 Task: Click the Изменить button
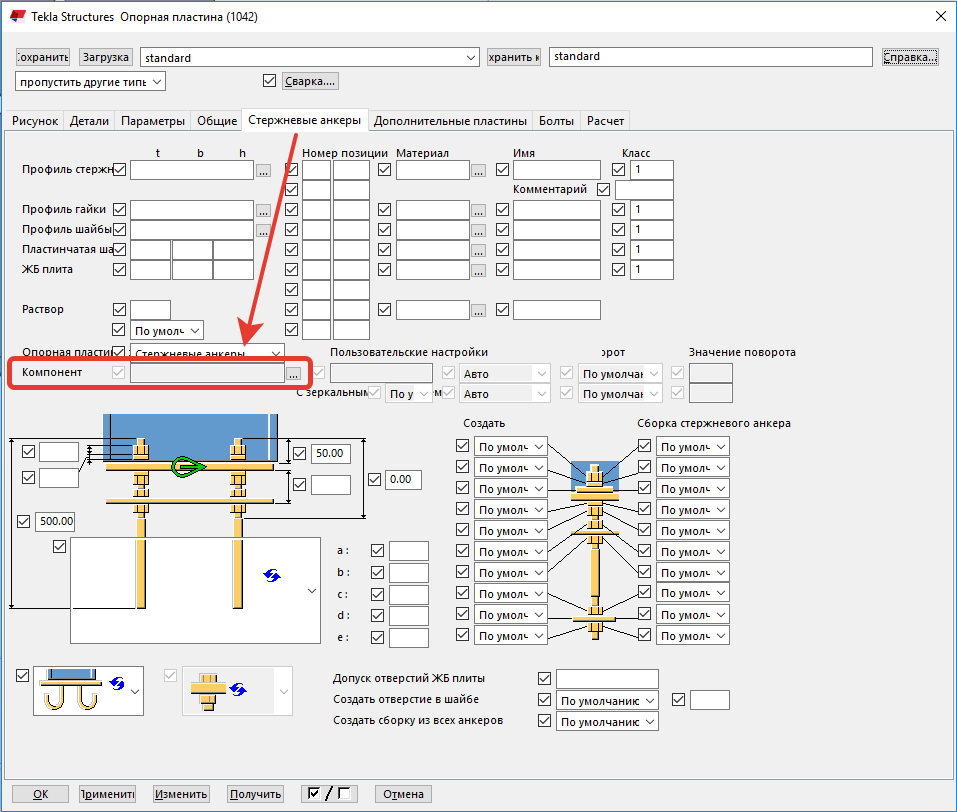click(181, 794)
